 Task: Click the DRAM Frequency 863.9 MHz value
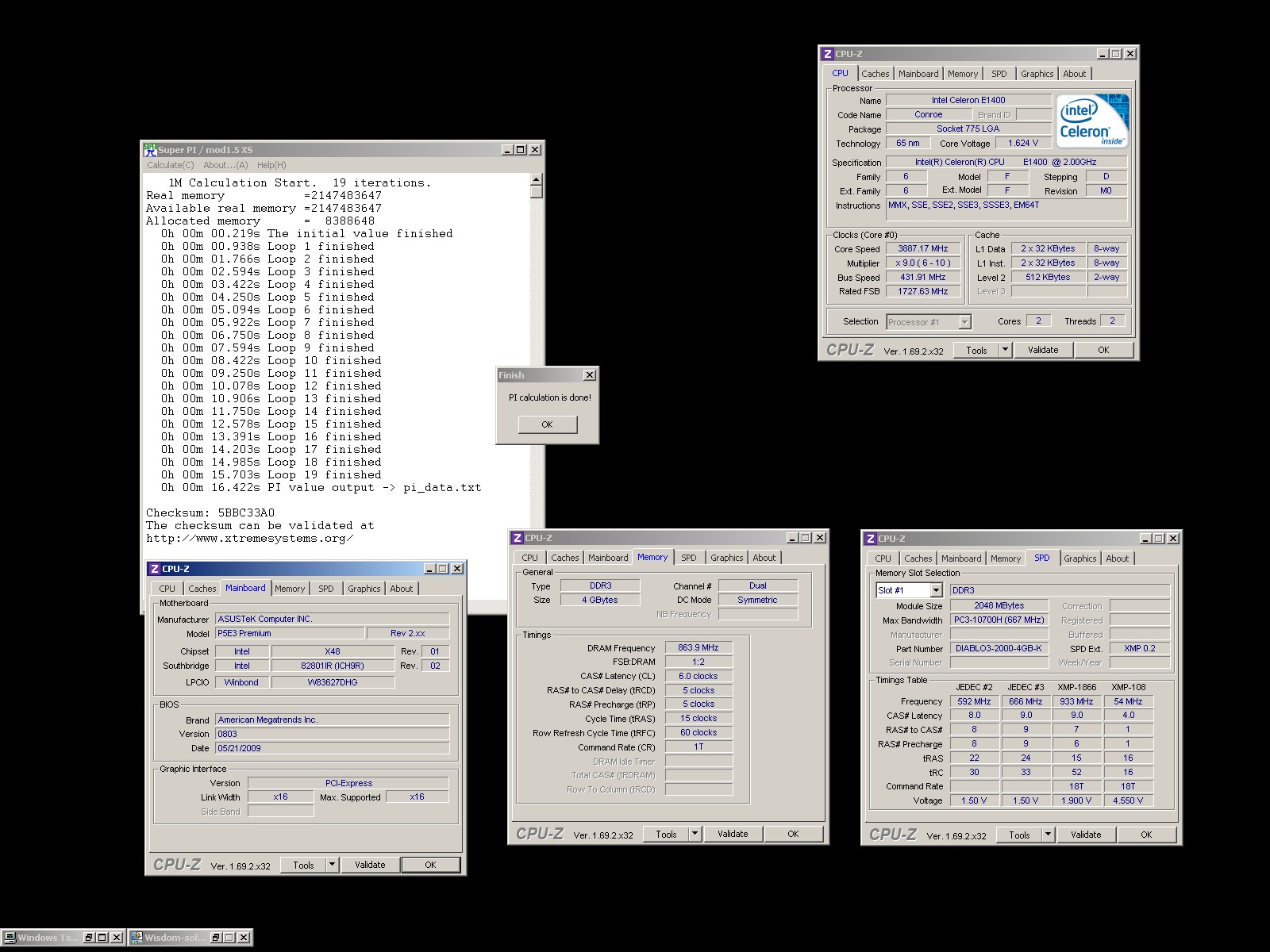coord(698,648)
